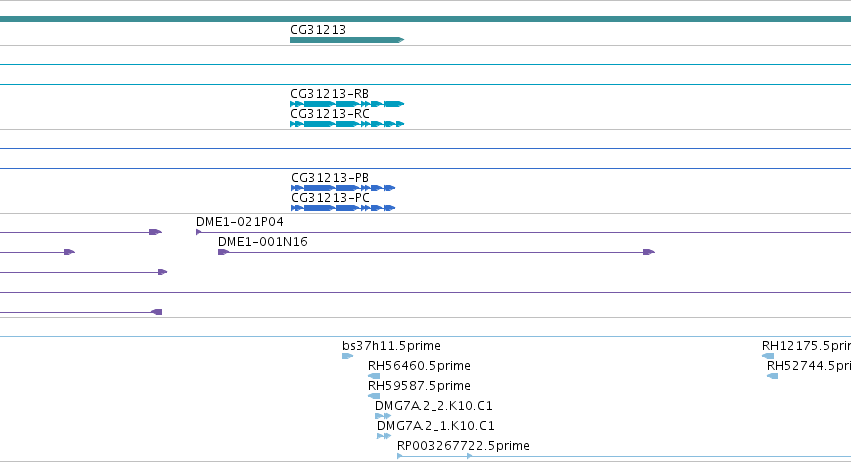This screenshot has height=462, width=851.
Task: Click the DMG7A.2_1.K10.C1 feature arrows
Action: tap(384, 436)
